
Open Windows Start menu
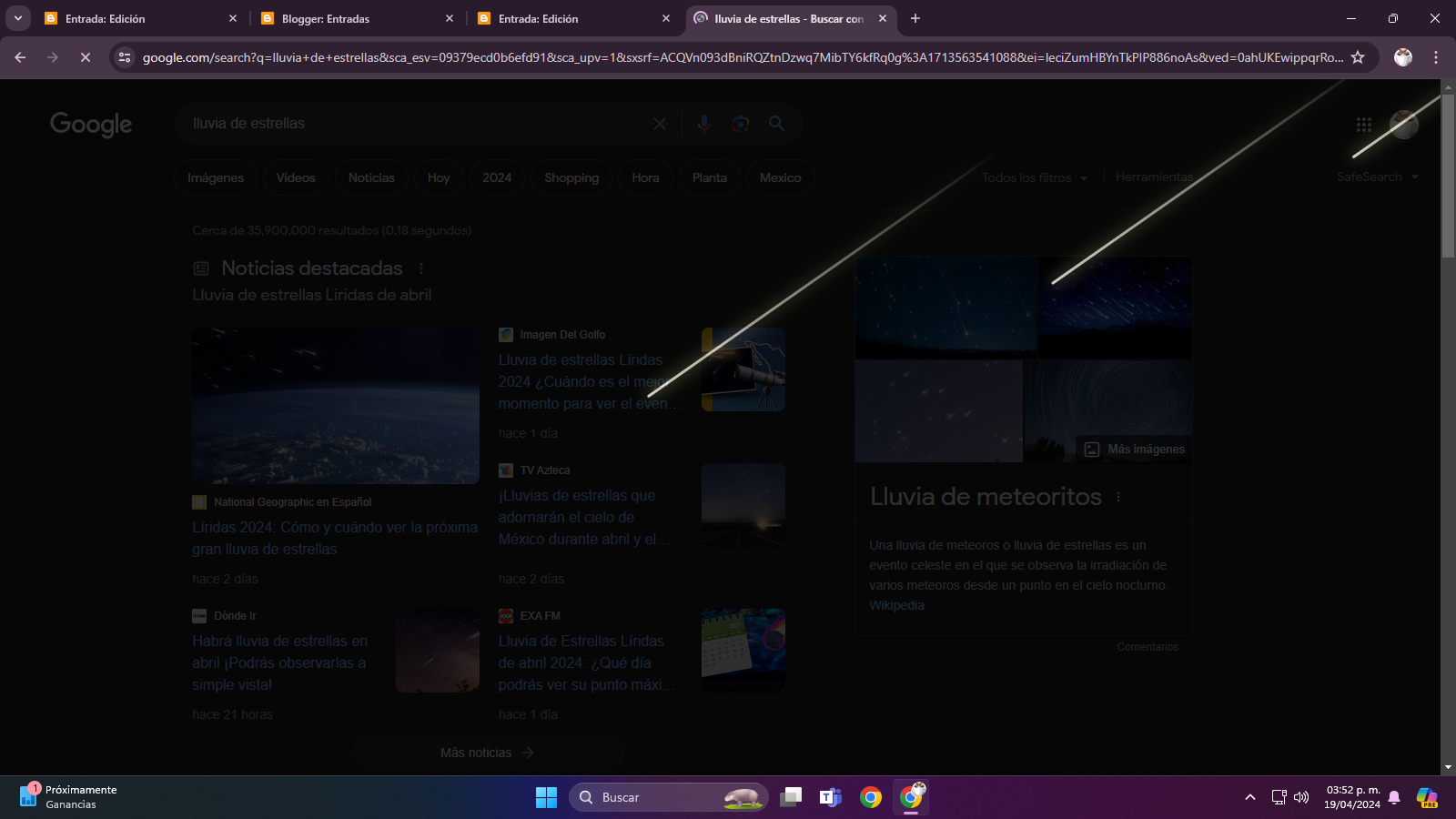(x=546, y=798)
